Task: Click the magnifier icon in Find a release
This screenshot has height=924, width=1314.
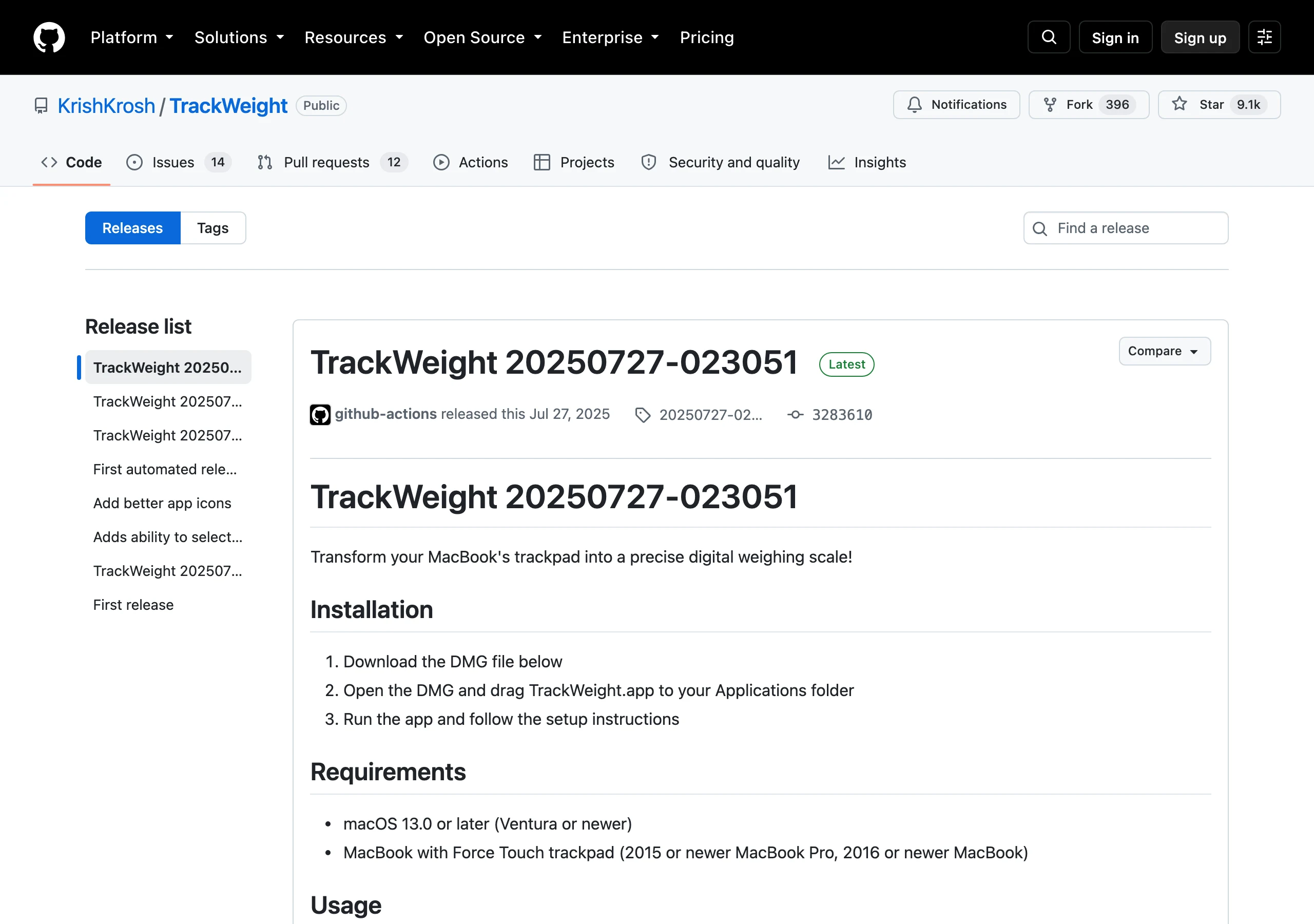Action: [x=1039, y=228]
